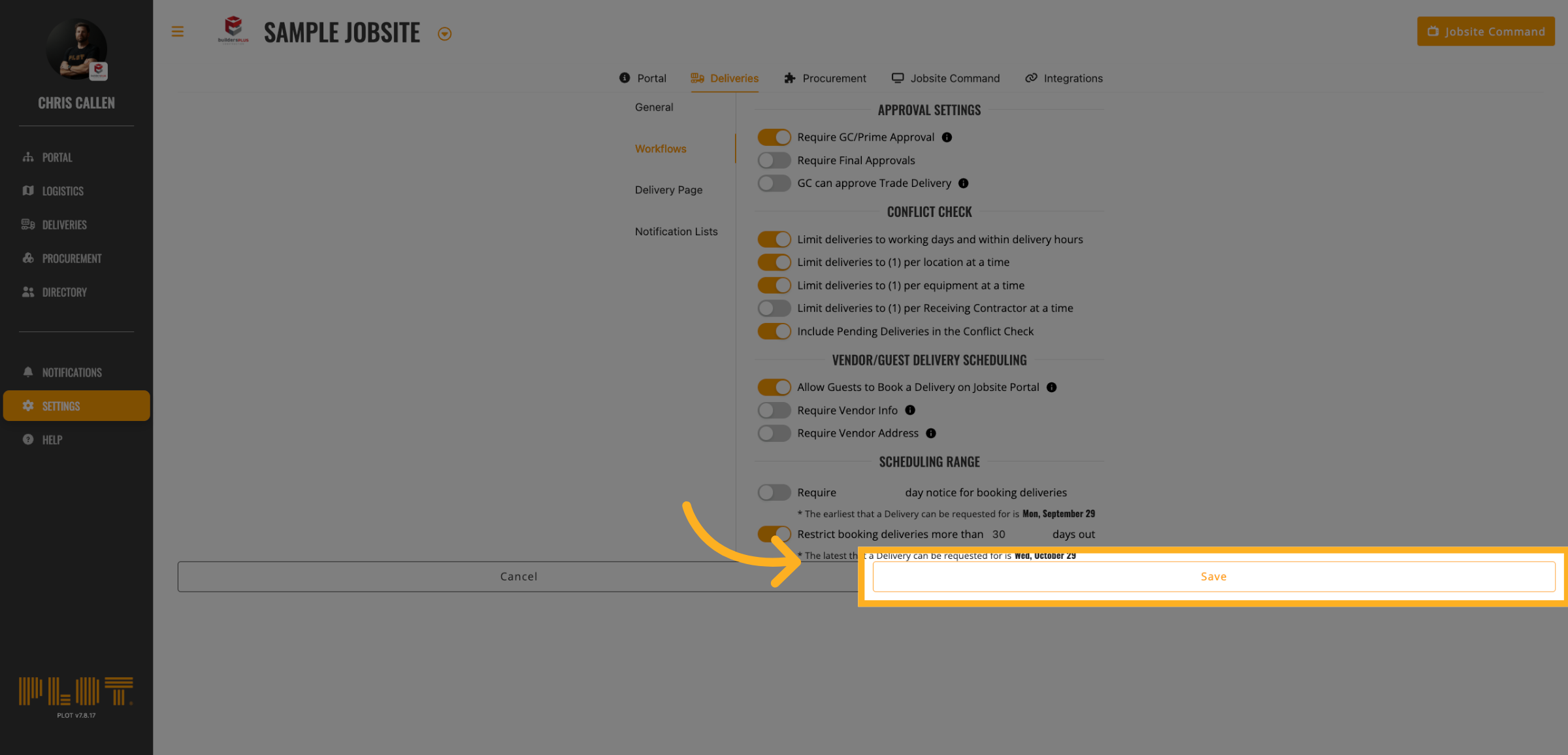Open the Notification Lists section
The height and width of the screenshot is (755, 1568).
point(676,231)
